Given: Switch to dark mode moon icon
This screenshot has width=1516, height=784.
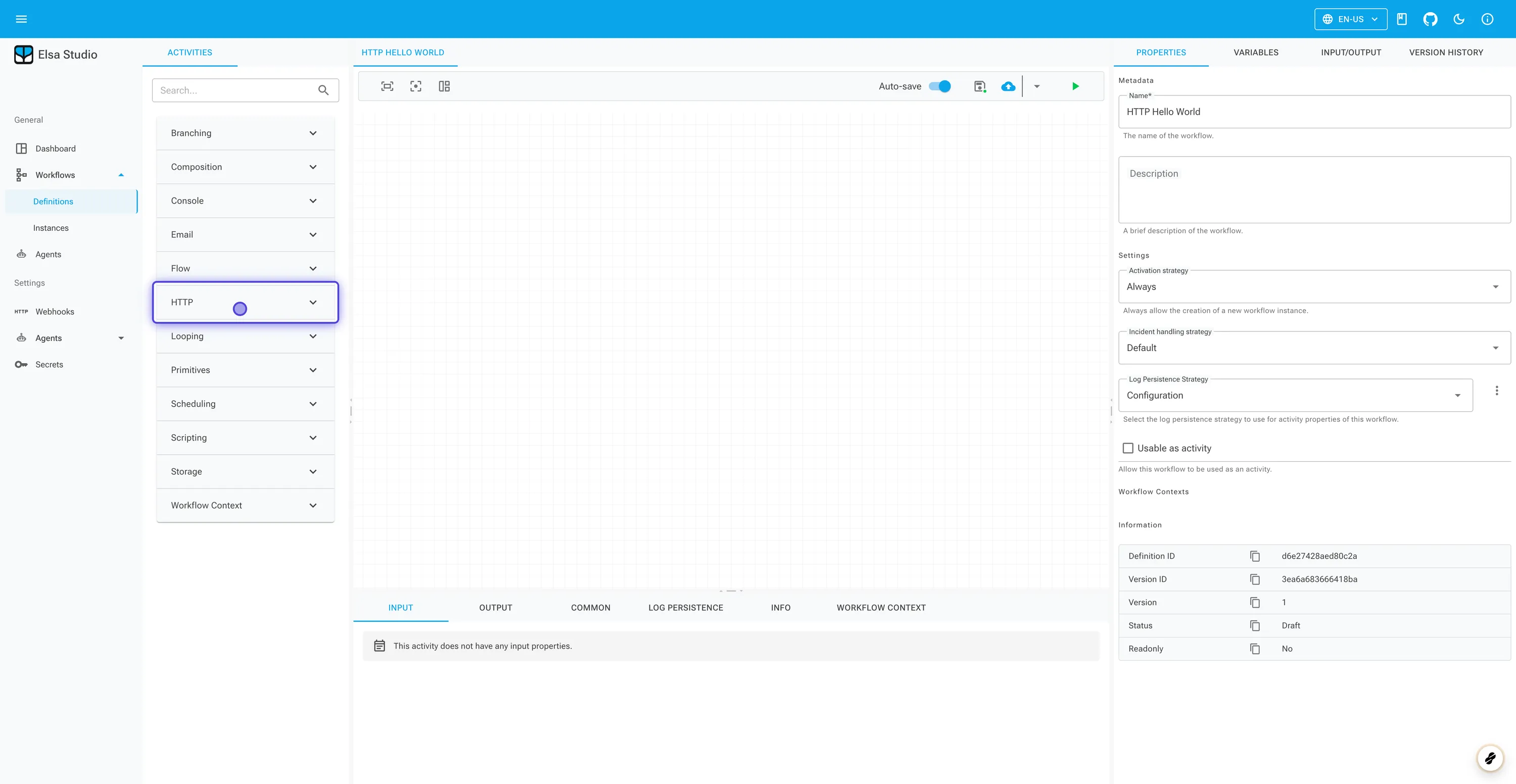Looking at the screenshot, I should [1459, 19].
